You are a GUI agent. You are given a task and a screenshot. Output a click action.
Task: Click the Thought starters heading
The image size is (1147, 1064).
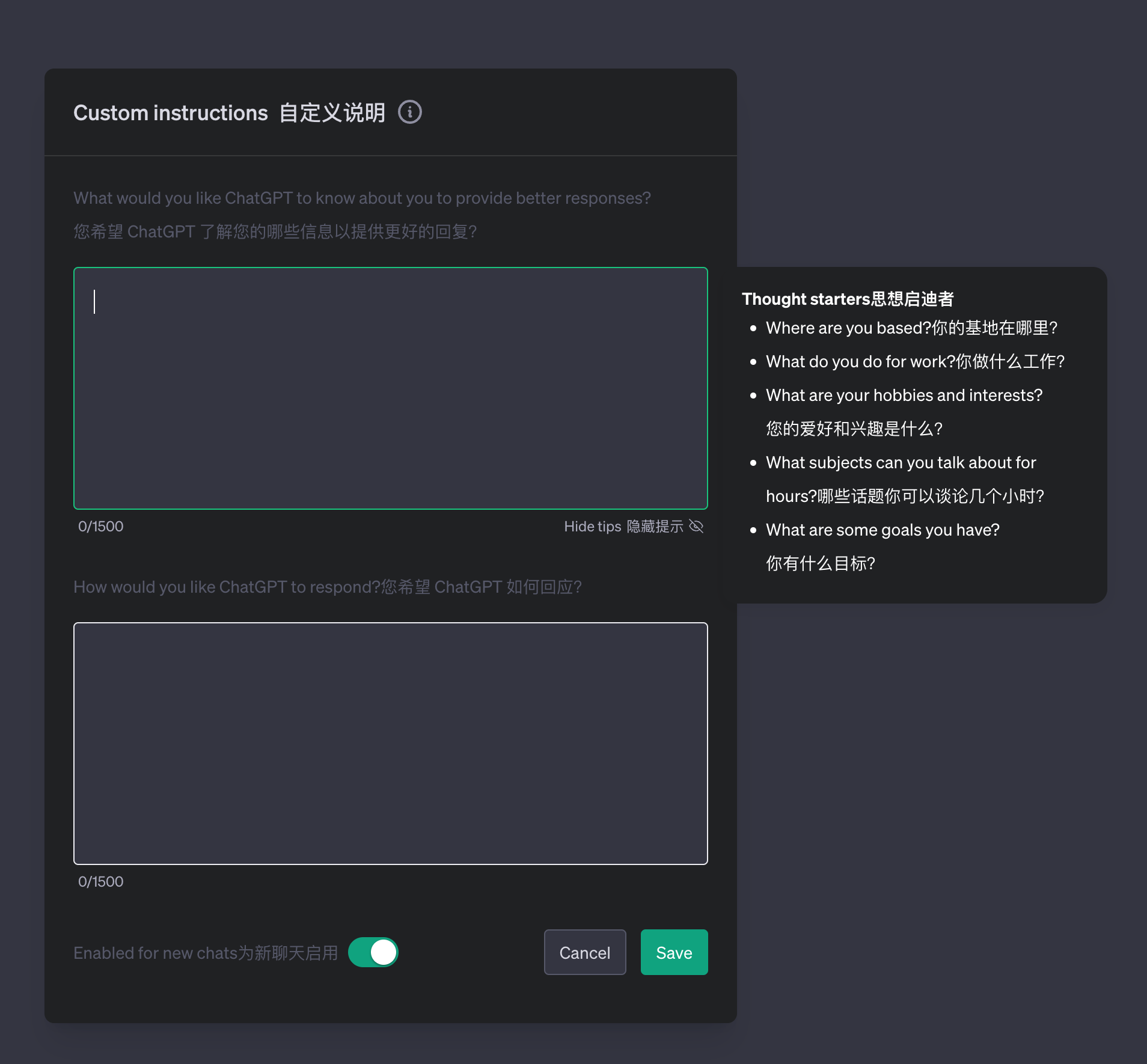[848, 299]
